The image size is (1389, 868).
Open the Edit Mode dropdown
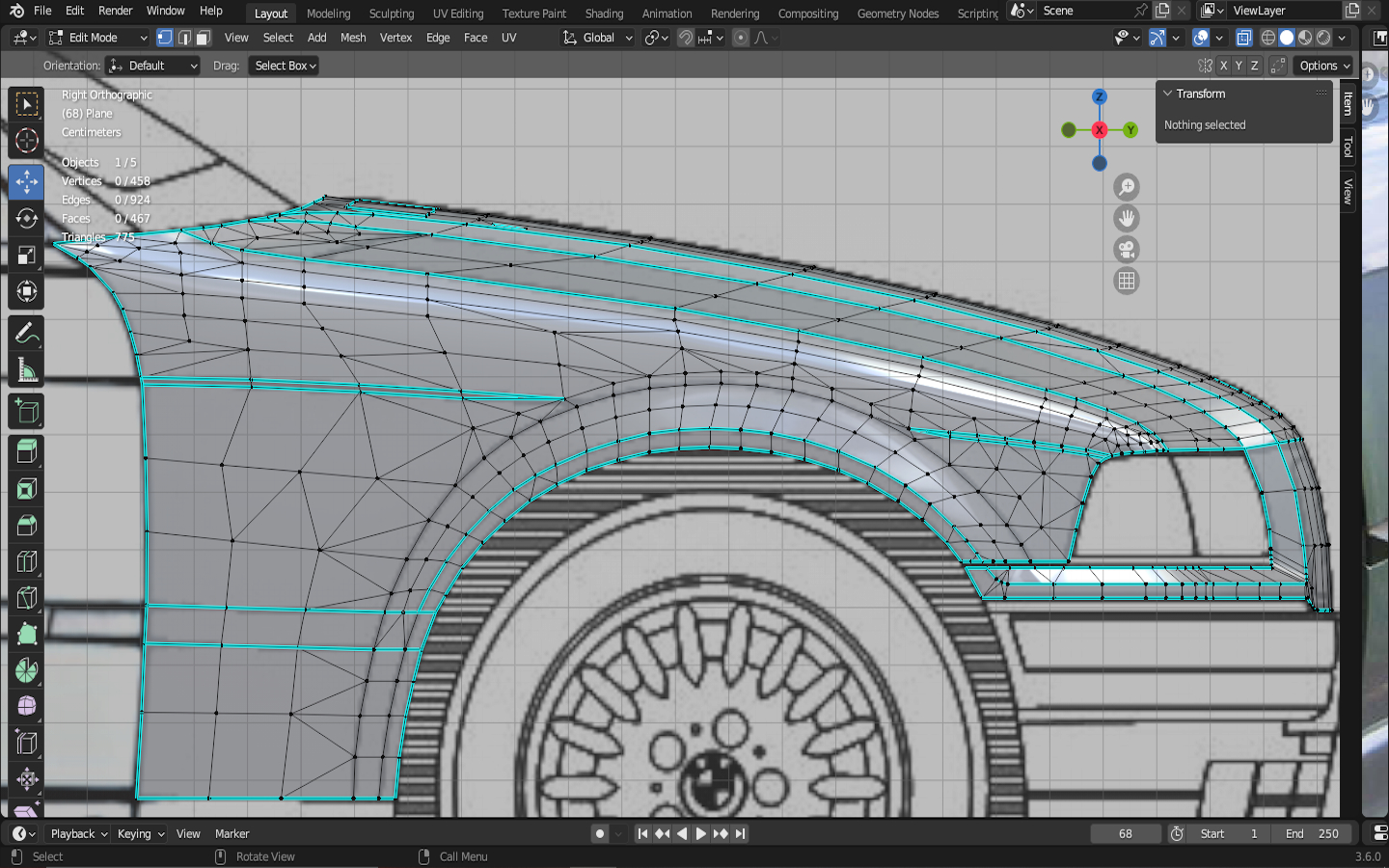click(97, 38)
